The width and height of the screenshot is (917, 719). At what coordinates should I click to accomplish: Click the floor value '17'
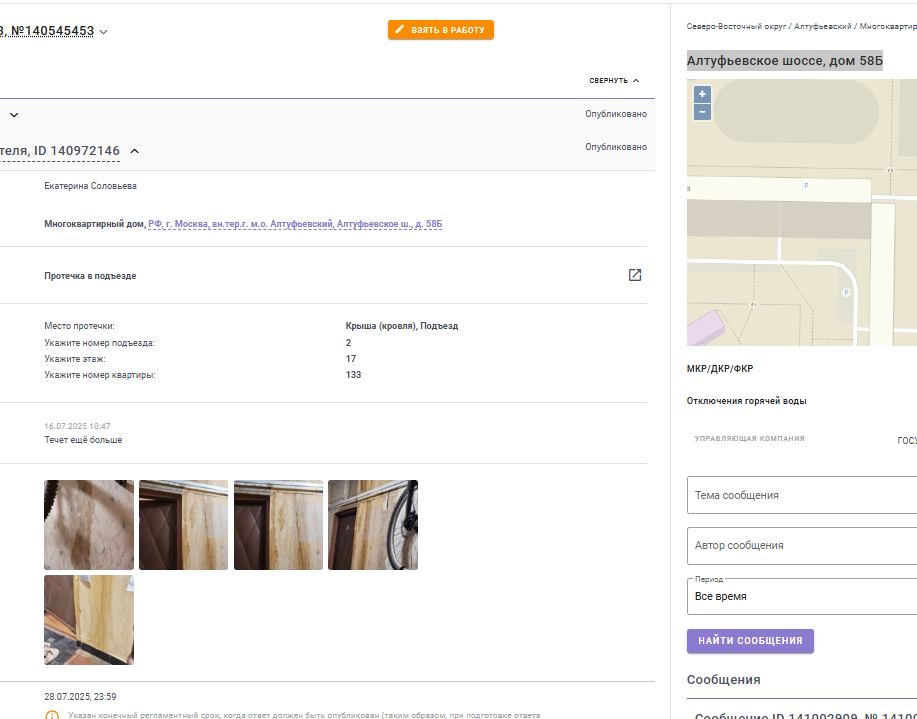pyautogui.click(x=350, y=359)
